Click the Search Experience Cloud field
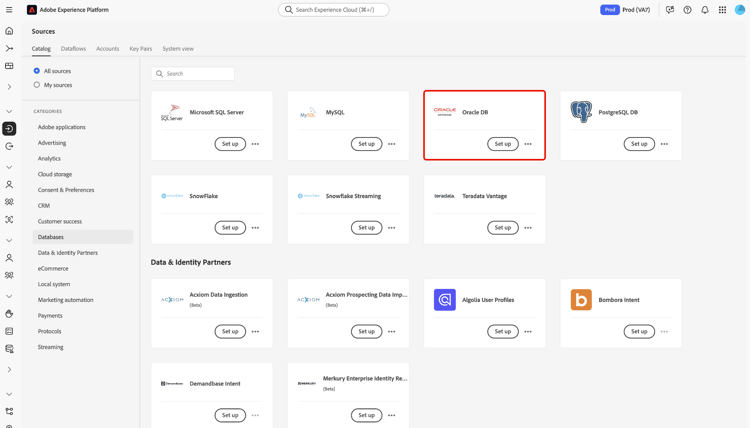750x428 pixels. coord(333,10)
